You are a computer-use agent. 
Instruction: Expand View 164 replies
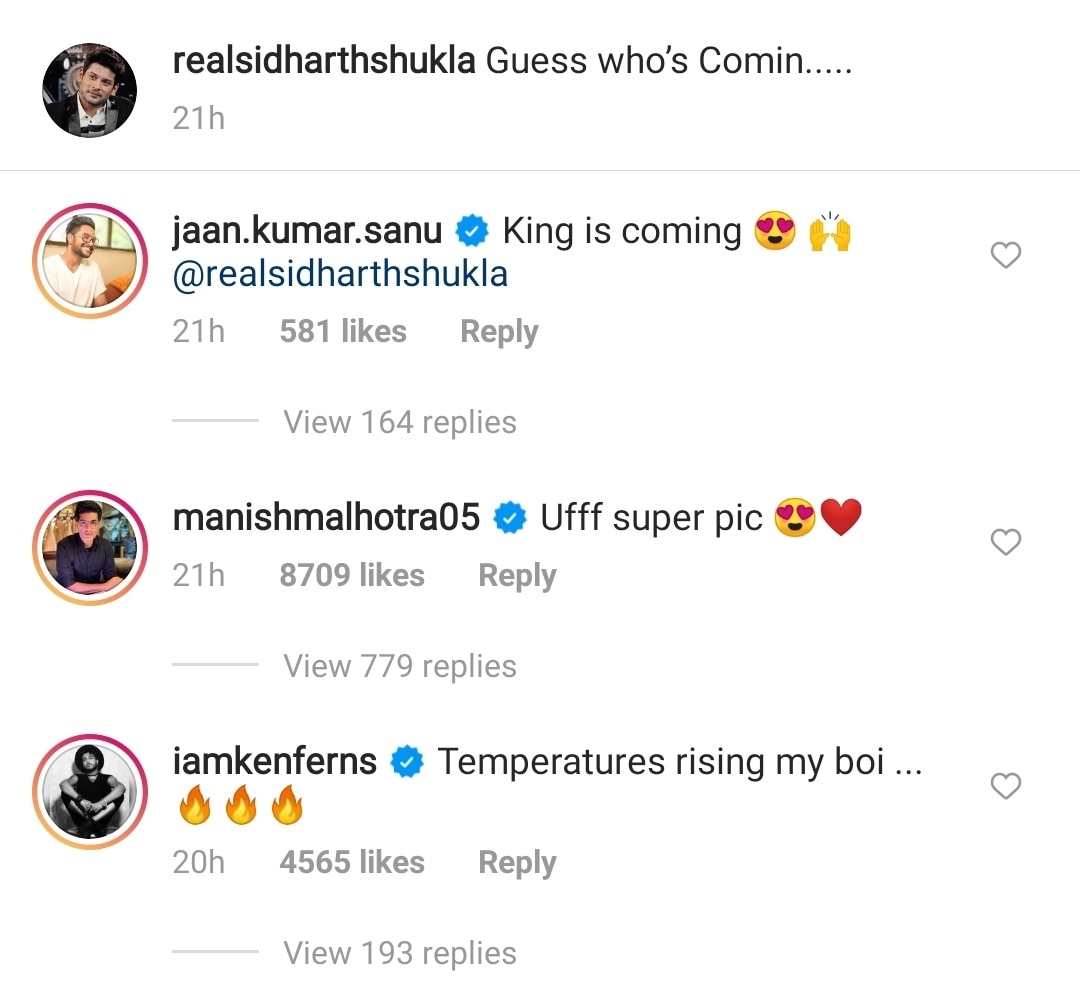pos(399,422)
